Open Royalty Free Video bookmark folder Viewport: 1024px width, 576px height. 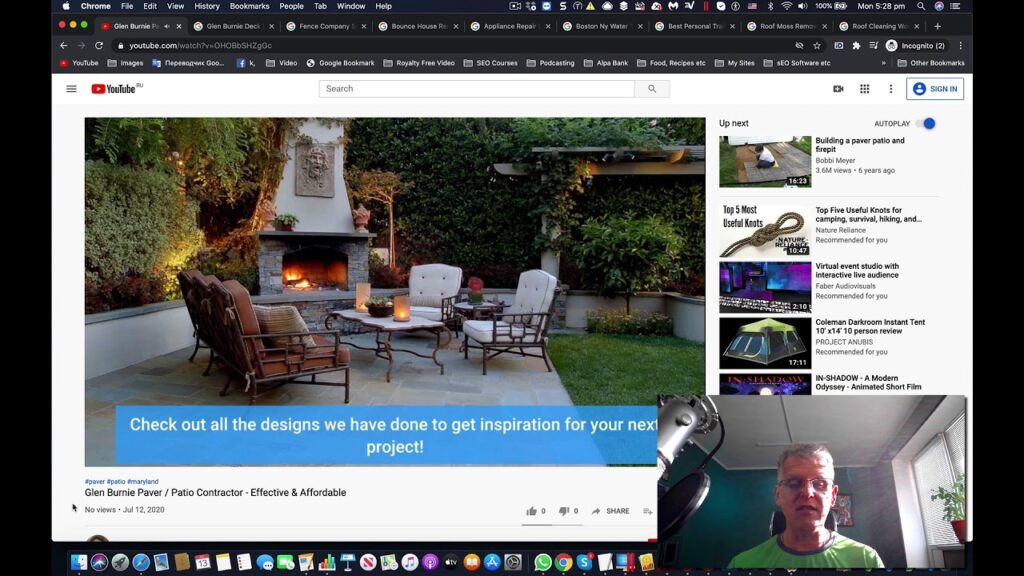[419, 63]
